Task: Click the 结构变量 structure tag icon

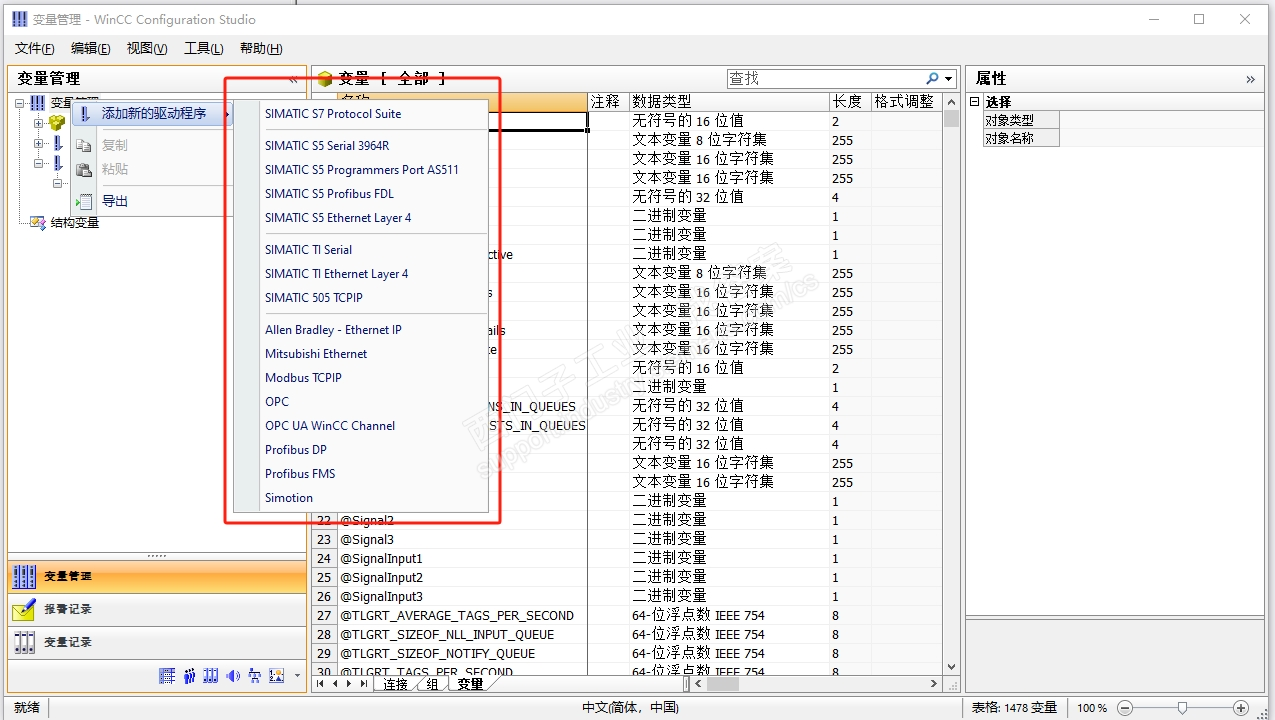Action: 38,222
